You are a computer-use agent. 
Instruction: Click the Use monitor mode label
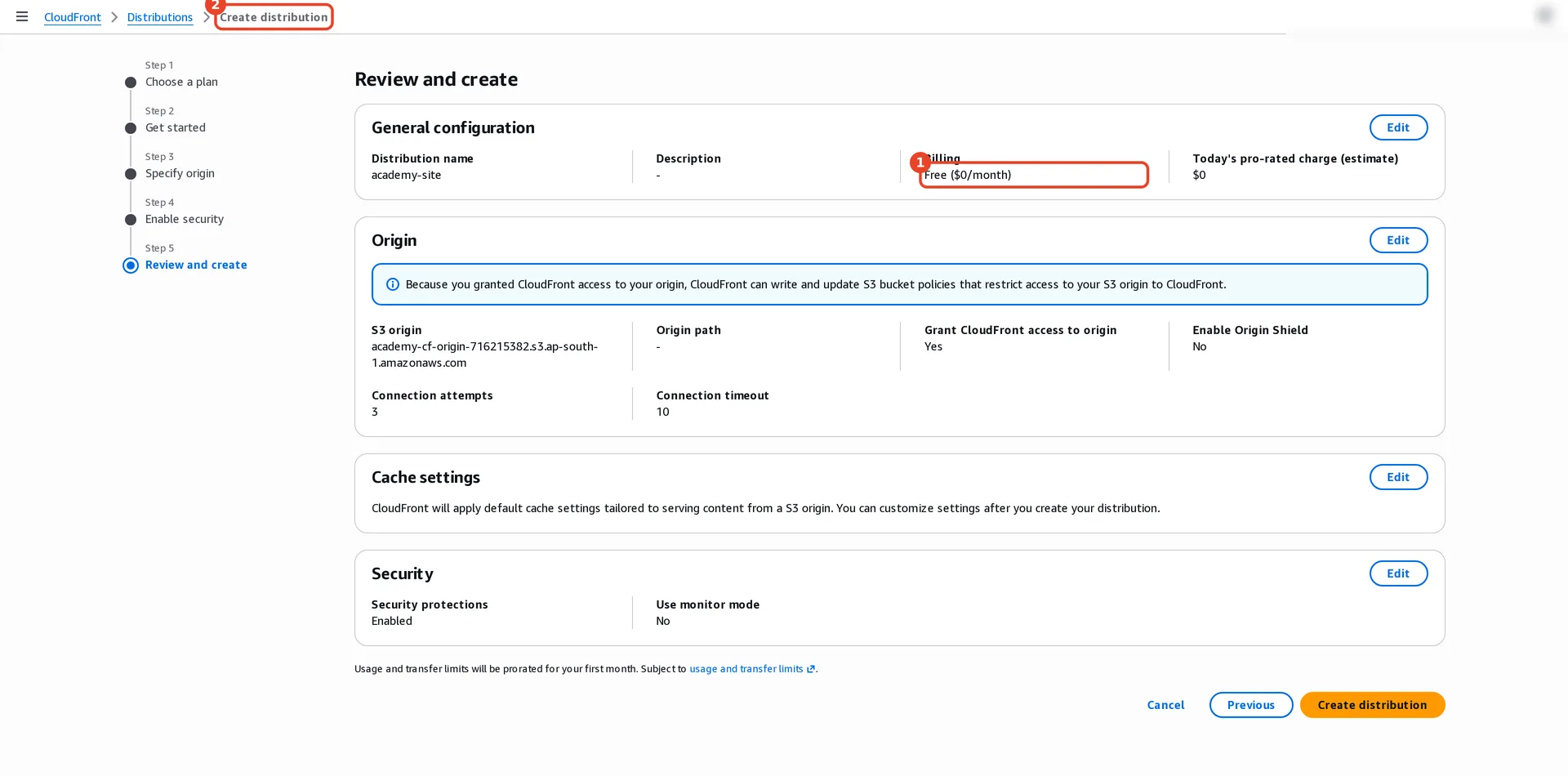pos(707,604)
